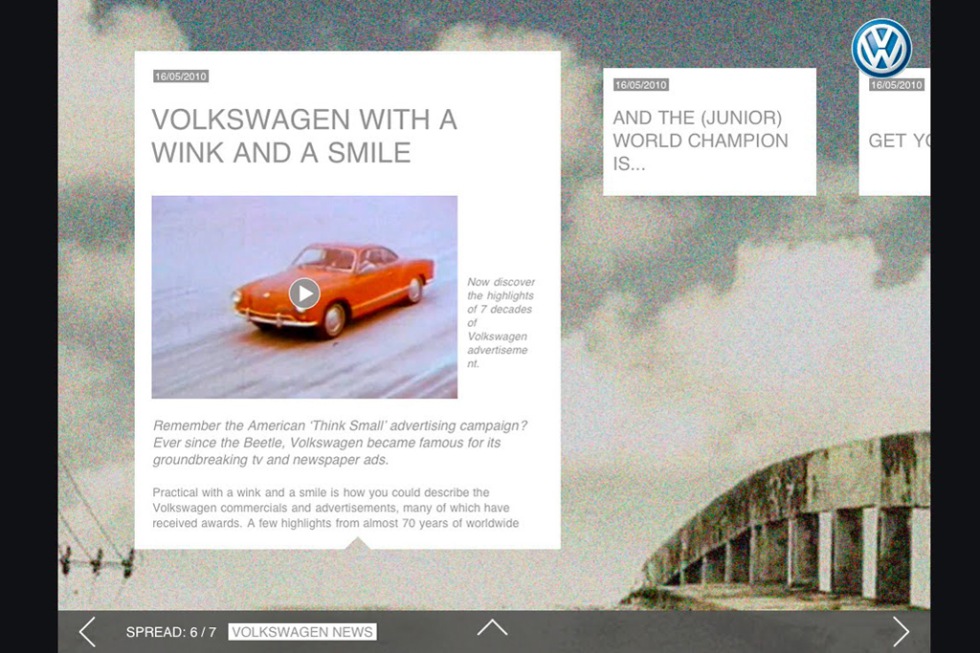Screen dimensions: 980x653
Task: Open the 'Volkswagen with a wink and a smile' headline
Action: 304,136
